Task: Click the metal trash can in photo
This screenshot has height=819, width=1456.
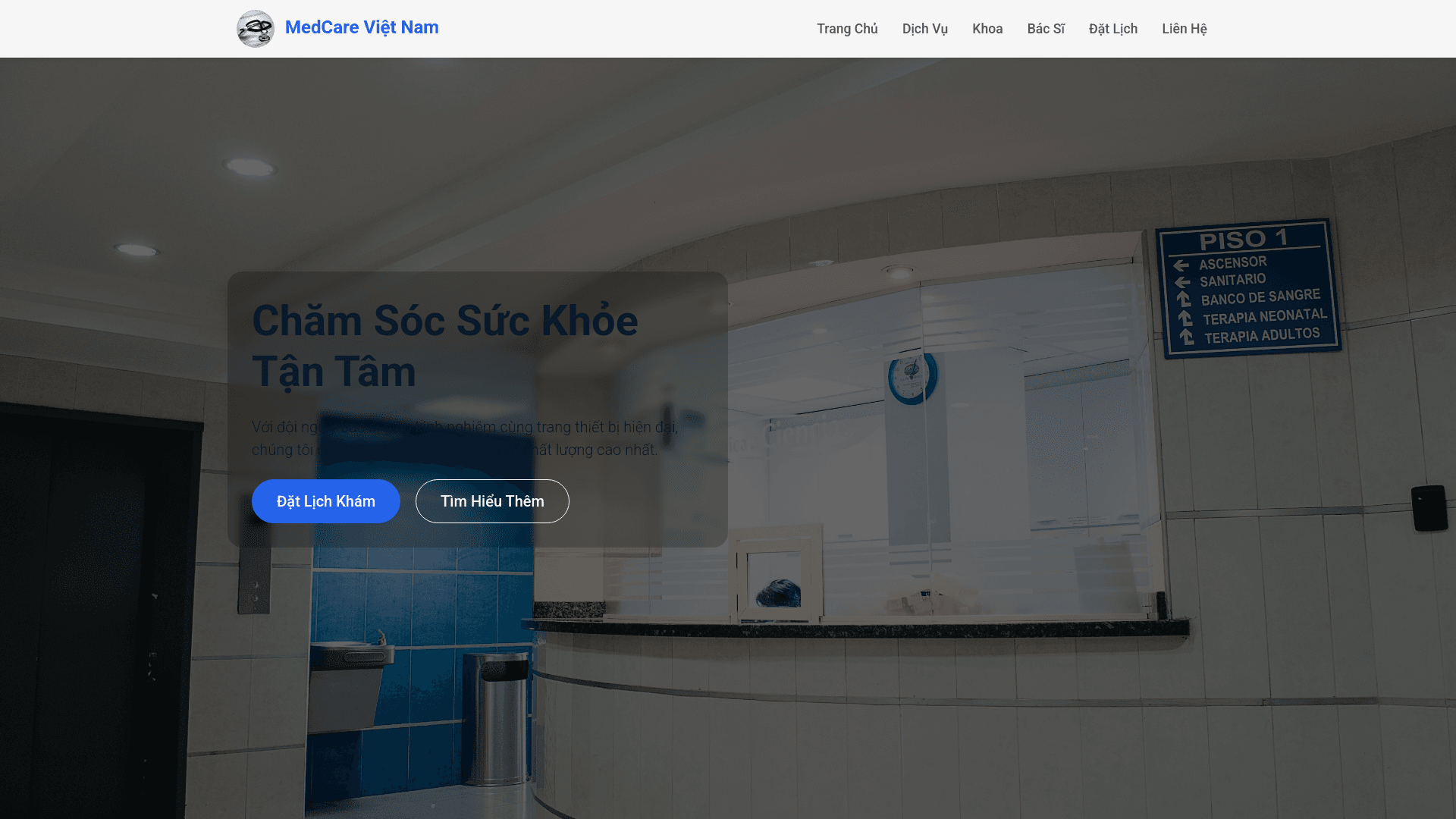Action: tap(497, 717)
